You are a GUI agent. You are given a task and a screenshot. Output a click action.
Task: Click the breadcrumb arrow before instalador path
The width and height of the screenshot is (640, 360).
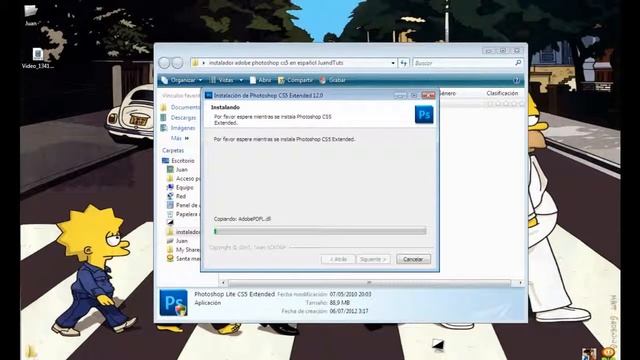(x=203, y=63)
